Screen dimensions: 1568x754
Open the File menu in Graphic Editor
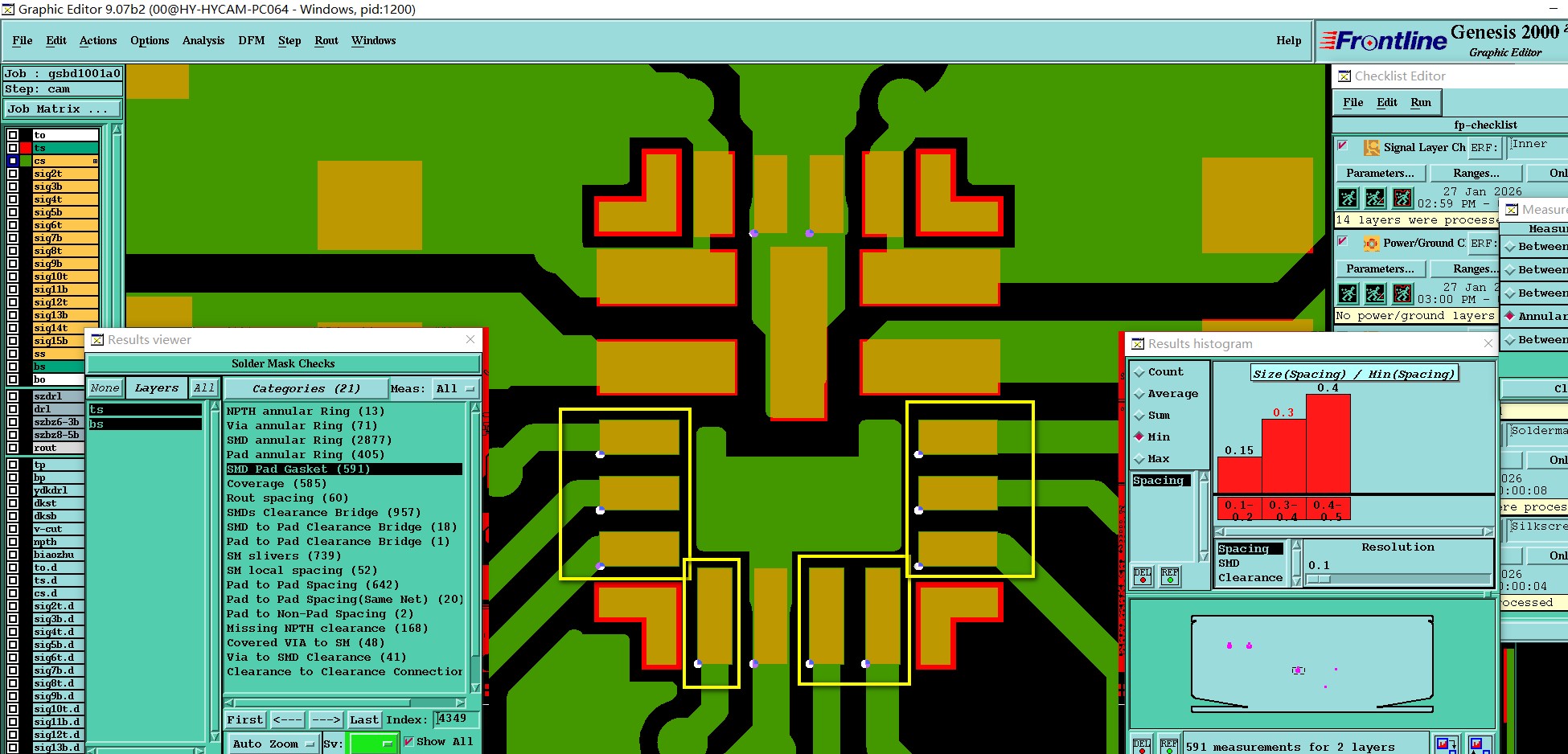point(23,40)
